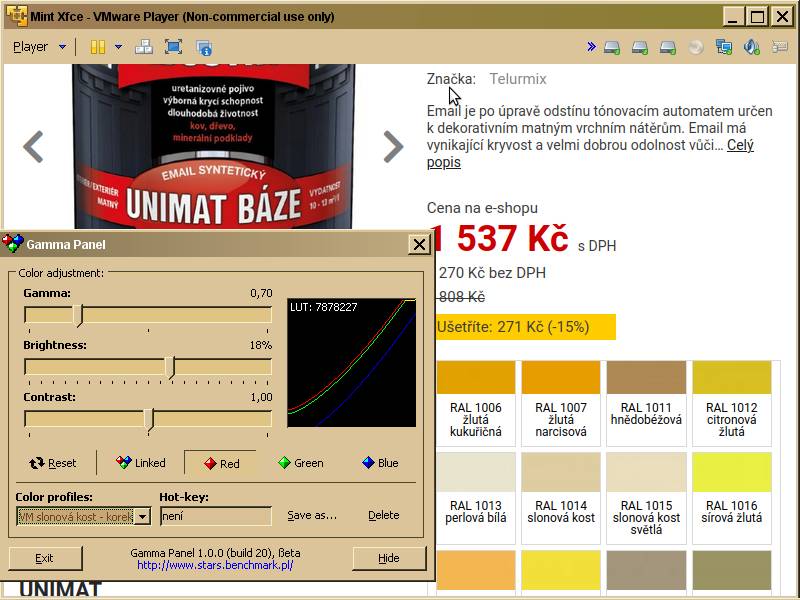Screen dimensions: 800x600
Task: Click the Telurmix brand name
Action: click(x=518, y=79)
